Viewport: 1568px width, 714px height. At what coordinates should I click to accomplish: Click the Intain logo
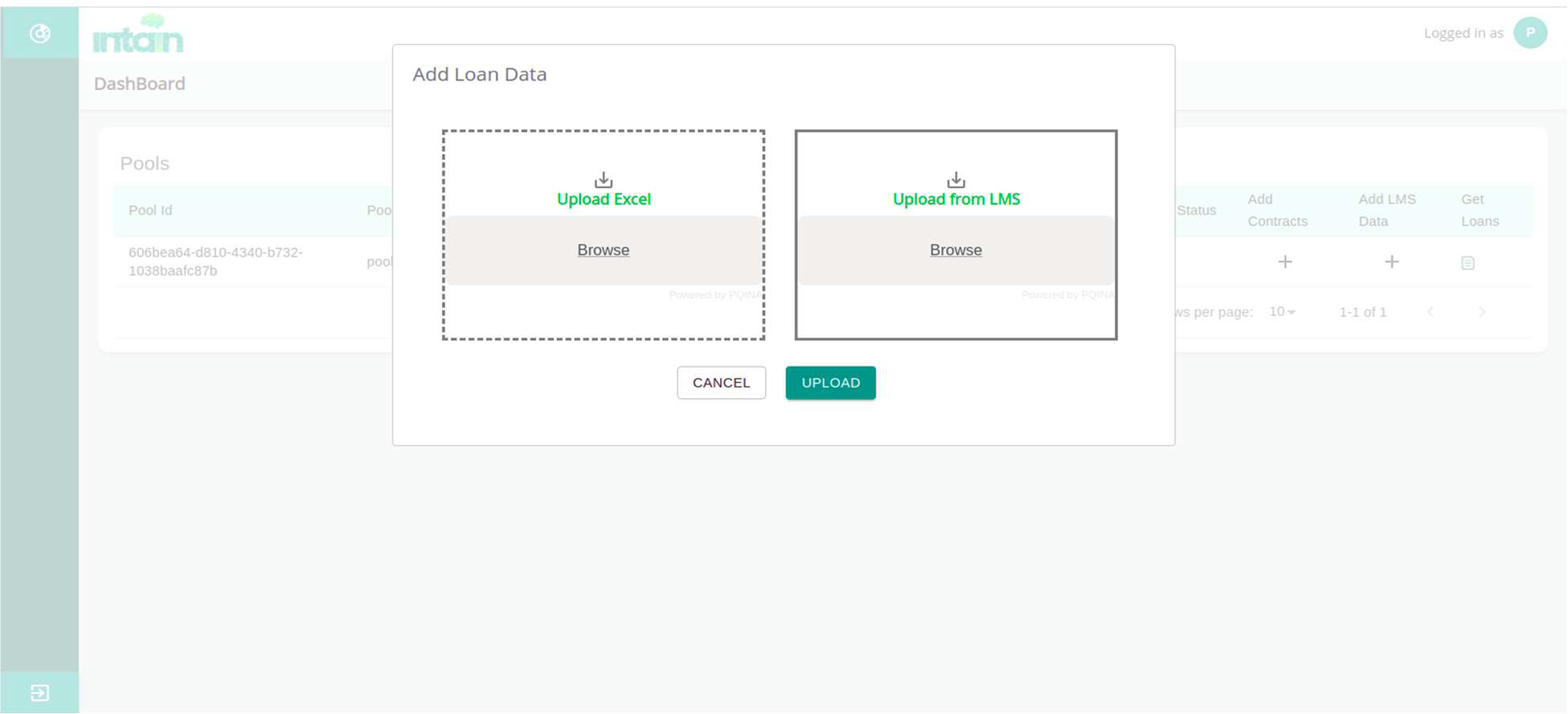click(x=138, y=35)
